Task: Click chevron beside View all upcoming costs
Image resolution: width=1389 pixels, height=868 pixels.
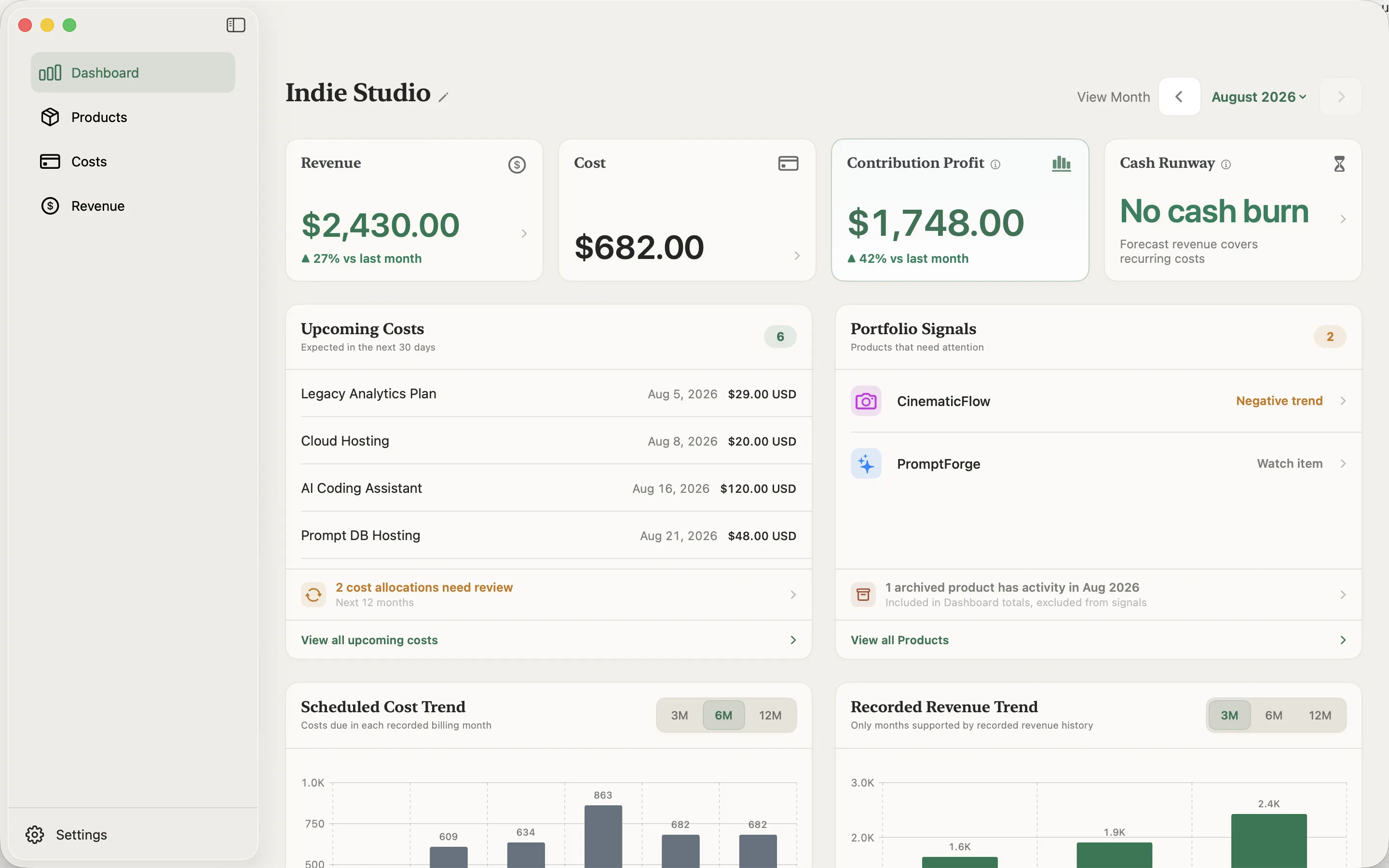Action: (x=793, y=640)
